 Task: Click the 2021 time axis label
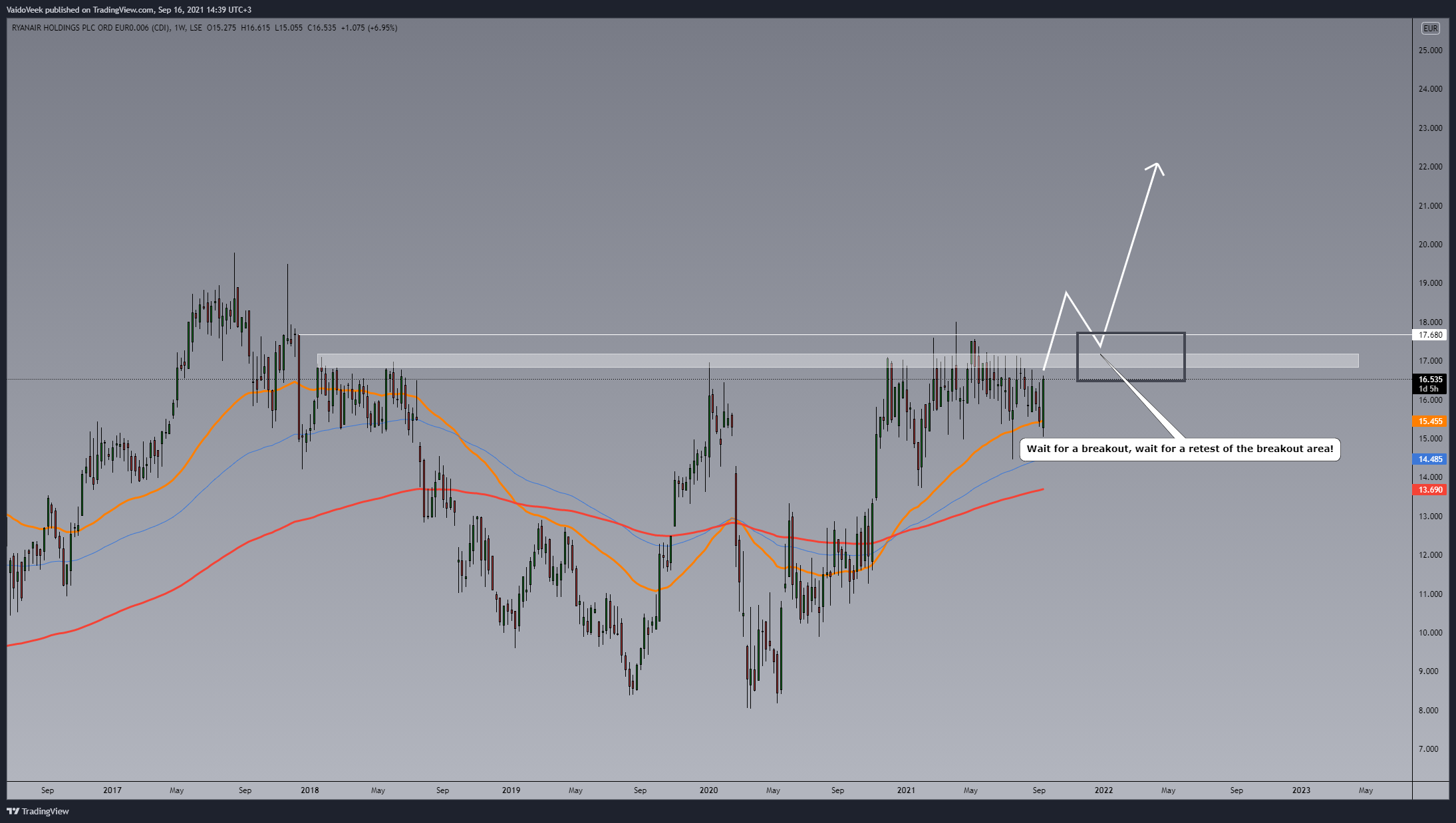tap(906, 790)
